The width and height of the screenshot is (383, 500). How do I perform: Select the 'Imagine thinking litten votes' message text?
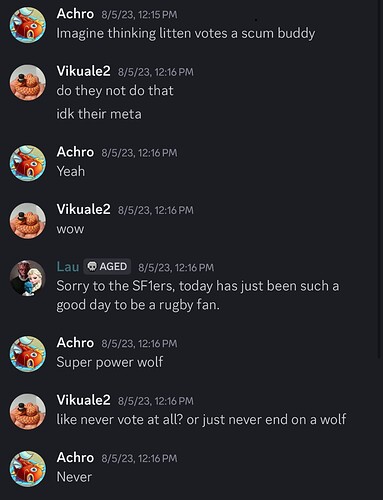tap(186, 34)
